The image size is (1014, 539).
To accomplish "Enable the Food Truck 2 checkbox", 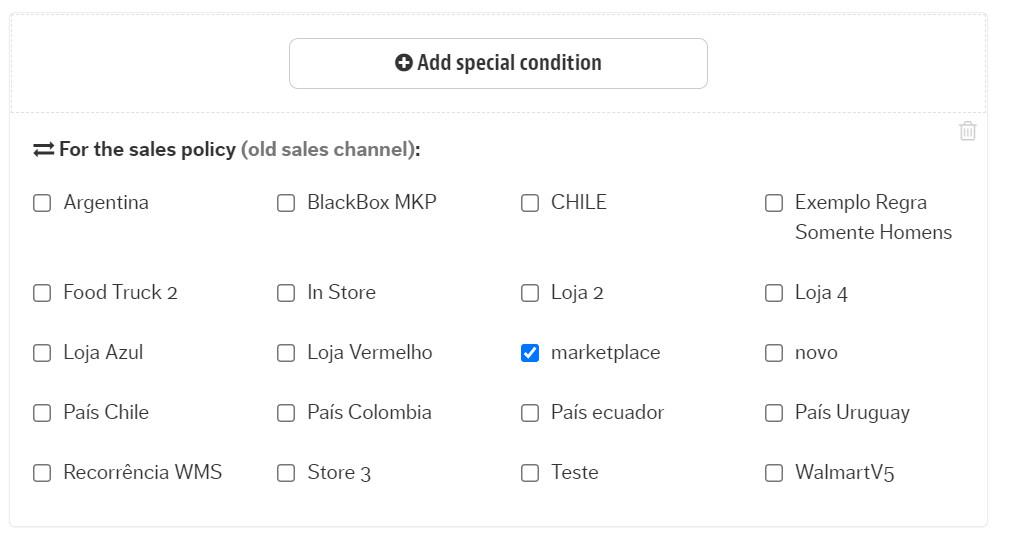I will point(42,293).
